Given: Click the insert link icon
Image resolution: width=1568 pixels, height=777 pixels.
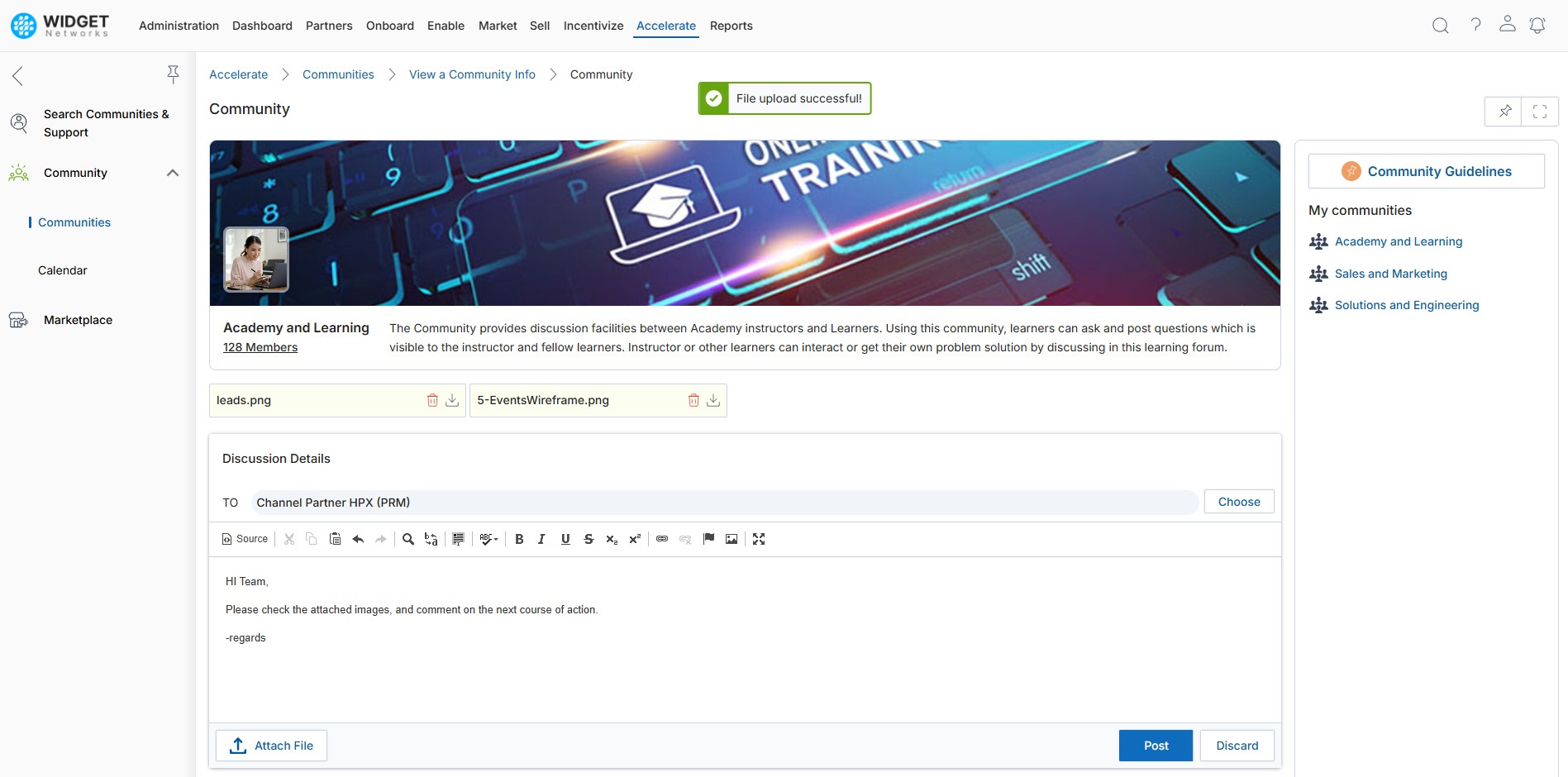Looking at the screenshot, I should point(662,539).
